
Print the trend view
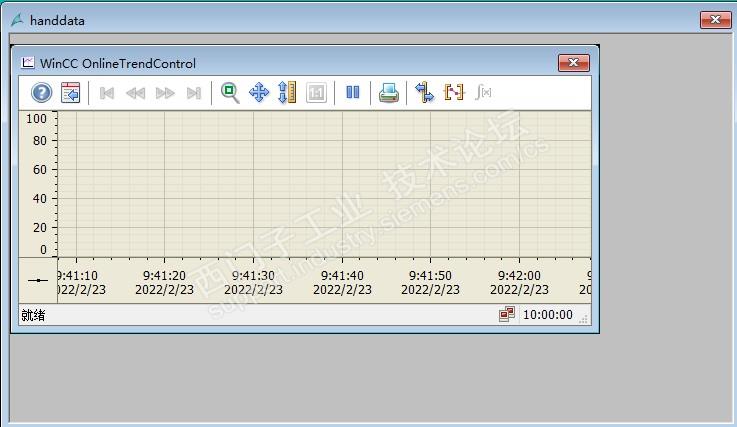click(x=389, y=93)
